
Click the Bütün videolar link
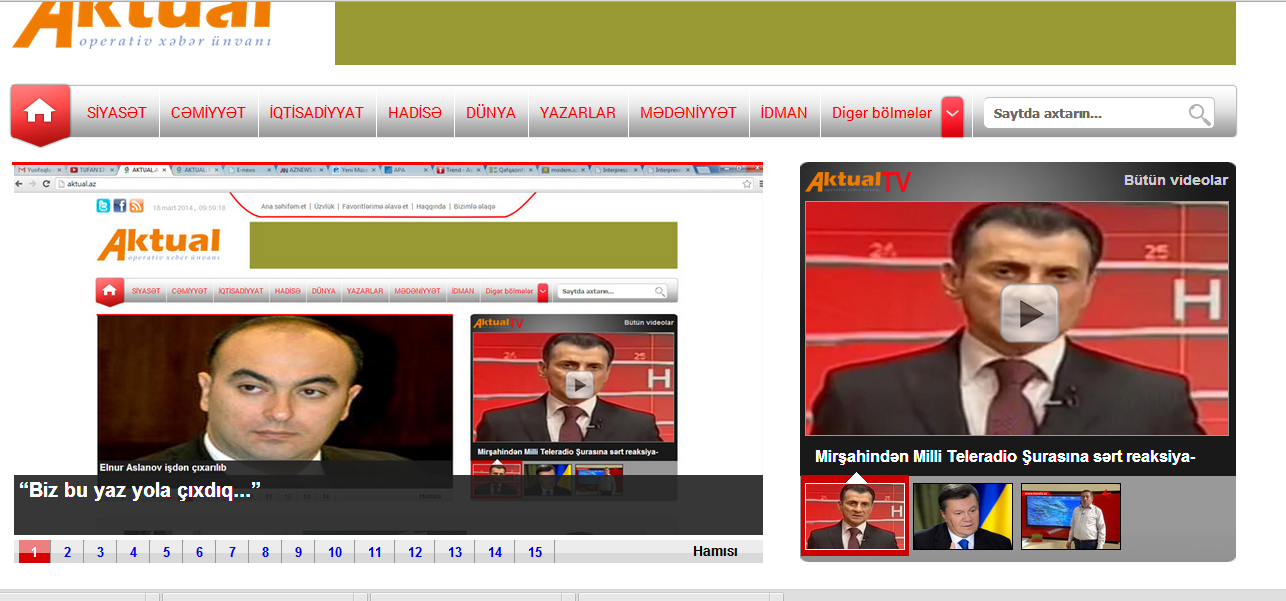click(1175, 180)
